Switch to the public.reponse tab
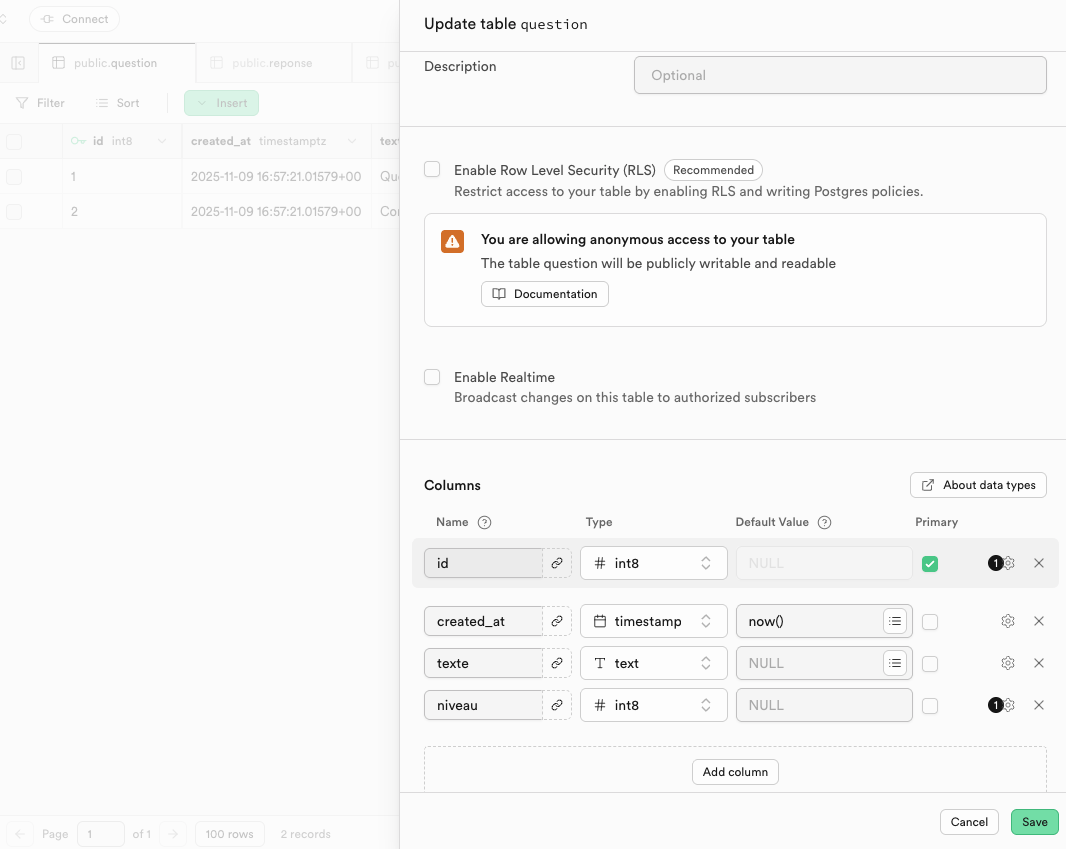1066x849 pixels. (272, 63)
